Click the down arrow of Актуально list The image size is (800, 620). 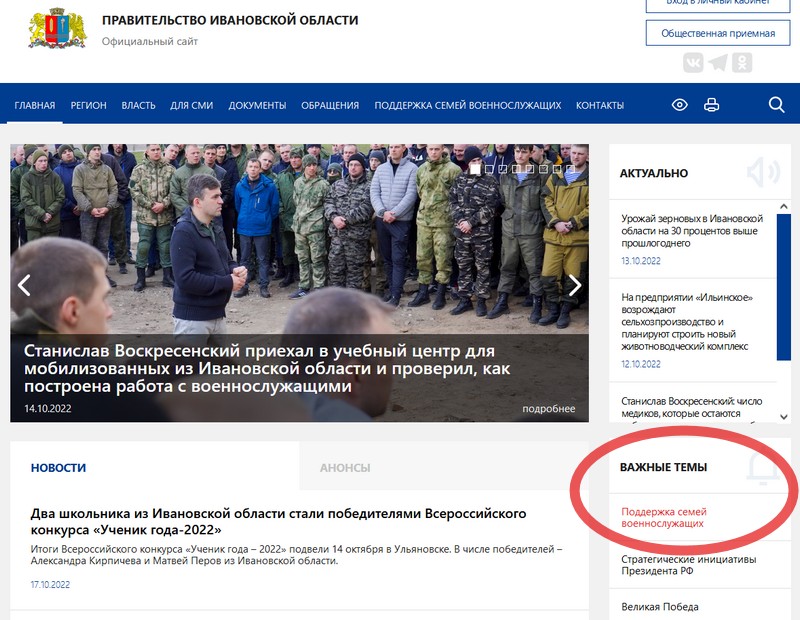coord(784,417)
